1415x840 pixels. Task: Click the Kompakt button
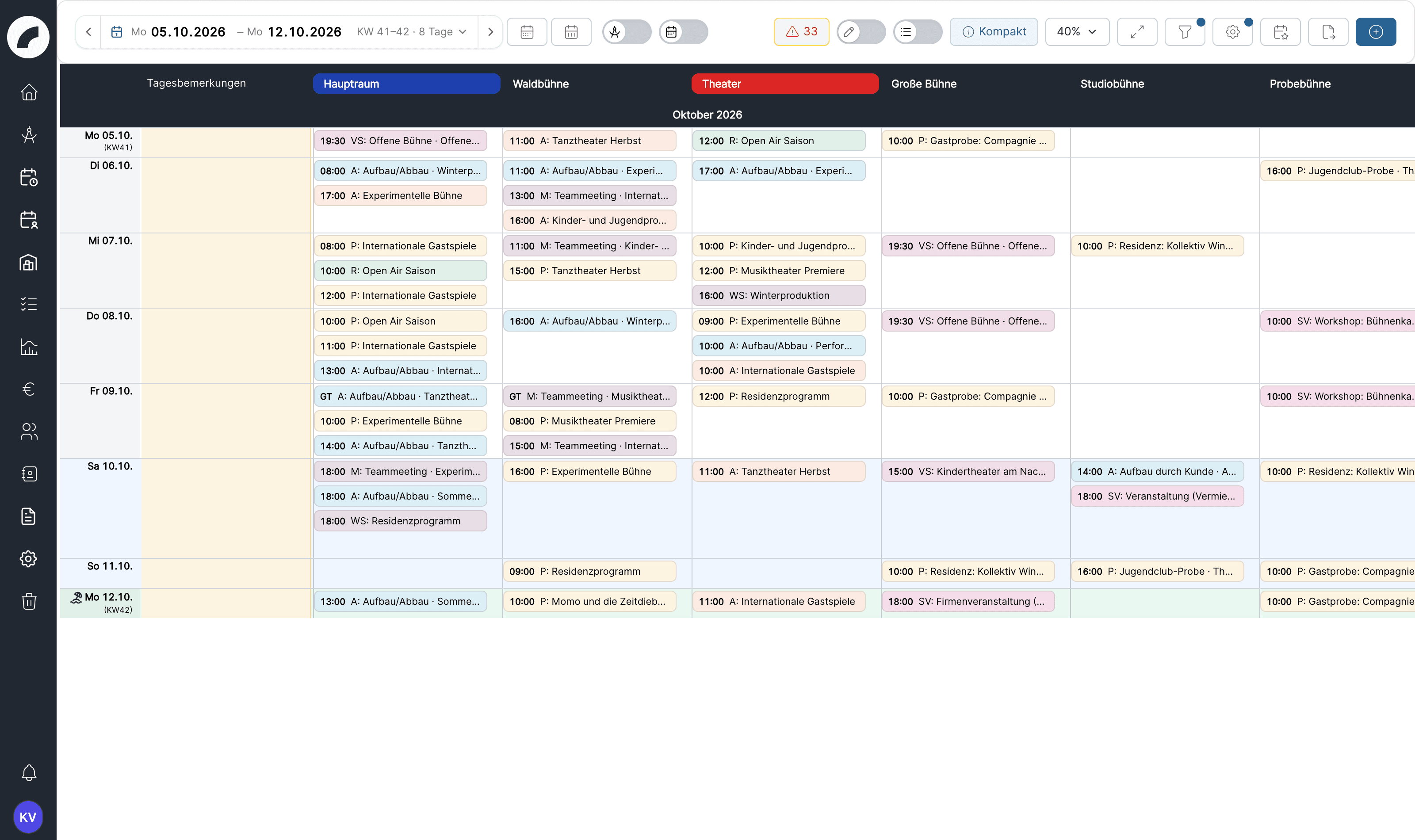coord(993,32)
